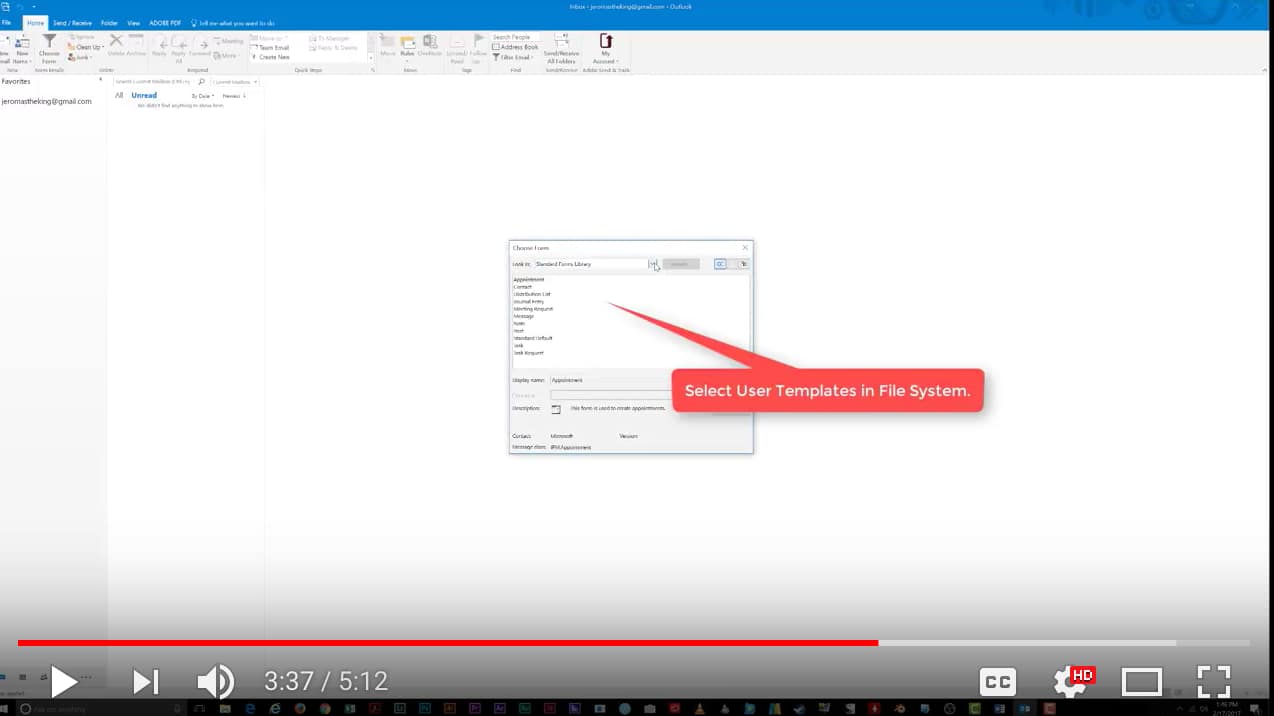Open the By Date sort dropdown
Screen dimensions: 1274x716
202,95
